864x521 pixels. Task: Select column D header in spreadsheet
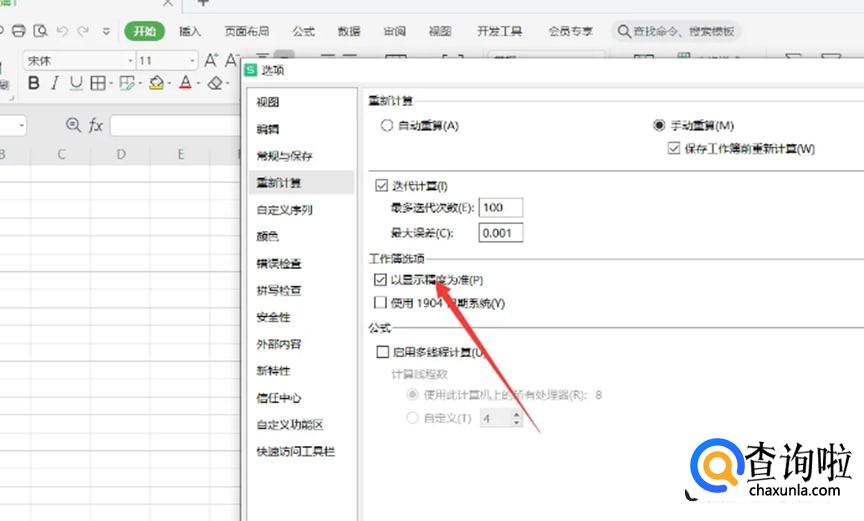pyautogui.click(x=121, y=154)
